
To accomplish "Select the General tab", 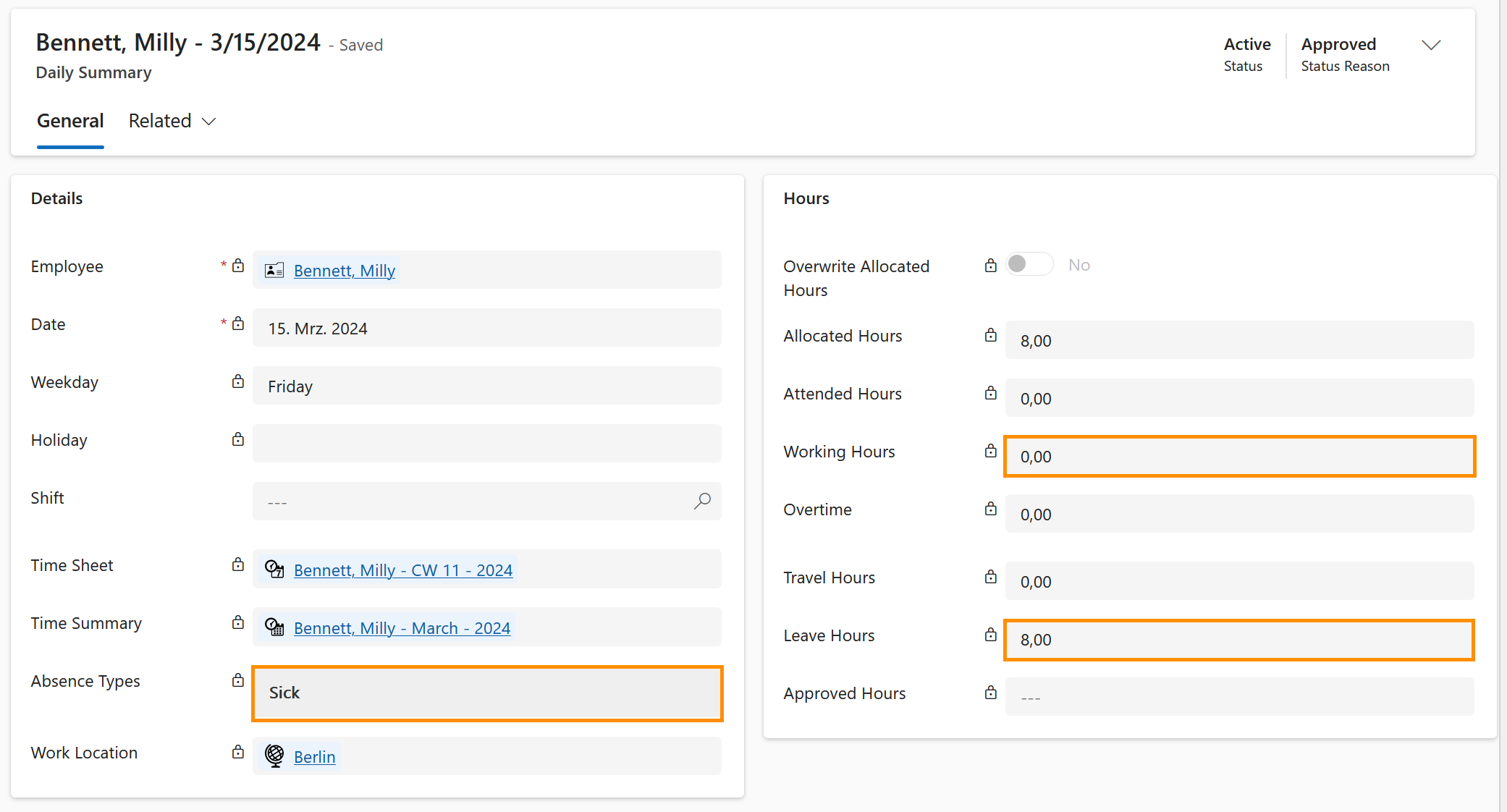I will coord(70,121).
